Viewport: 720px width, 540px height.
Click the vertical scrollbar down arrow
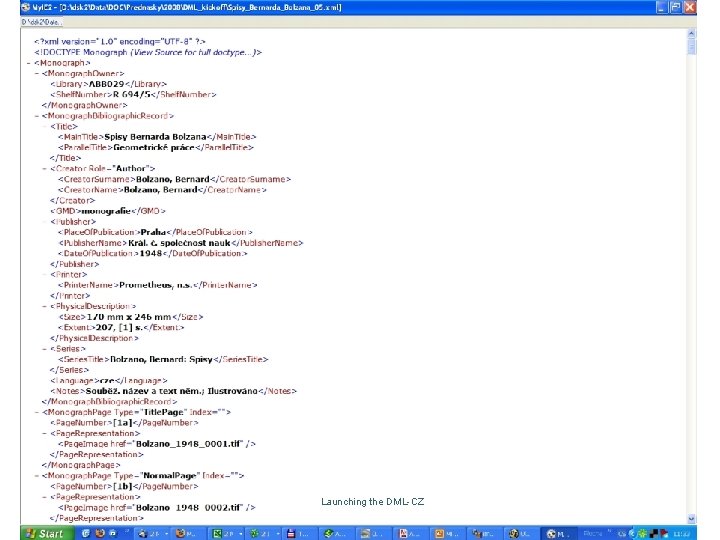pos(692,518)
